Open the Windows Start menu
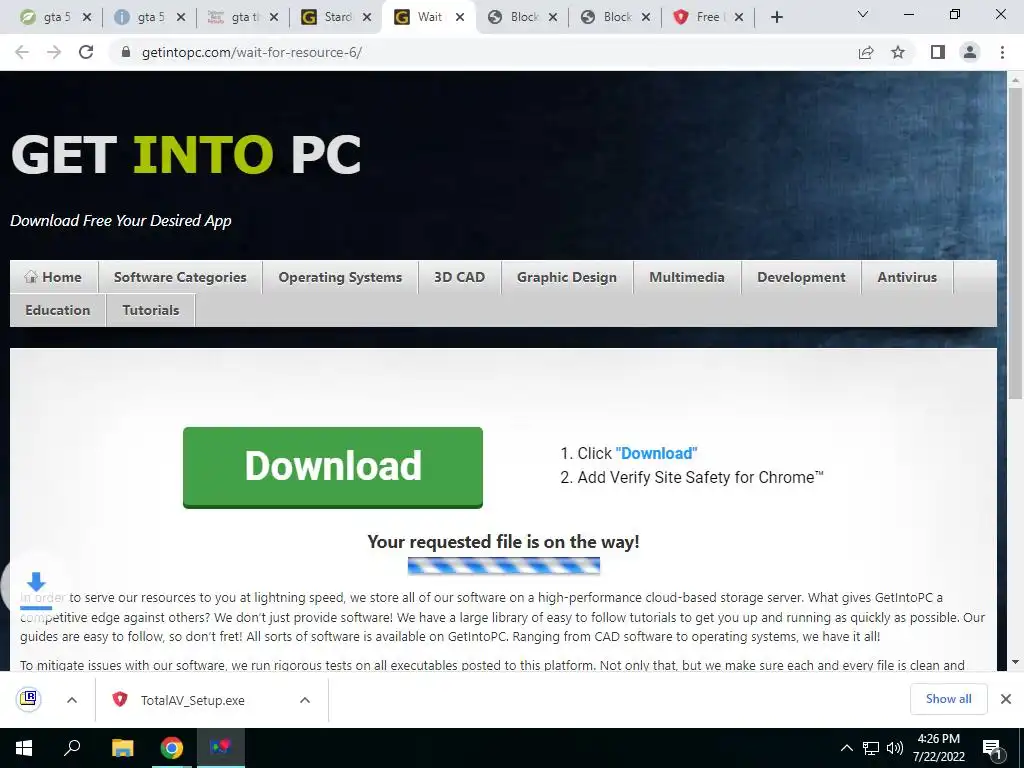The width and height of the screenshot is (1024, 768). (x=24, y=748)
